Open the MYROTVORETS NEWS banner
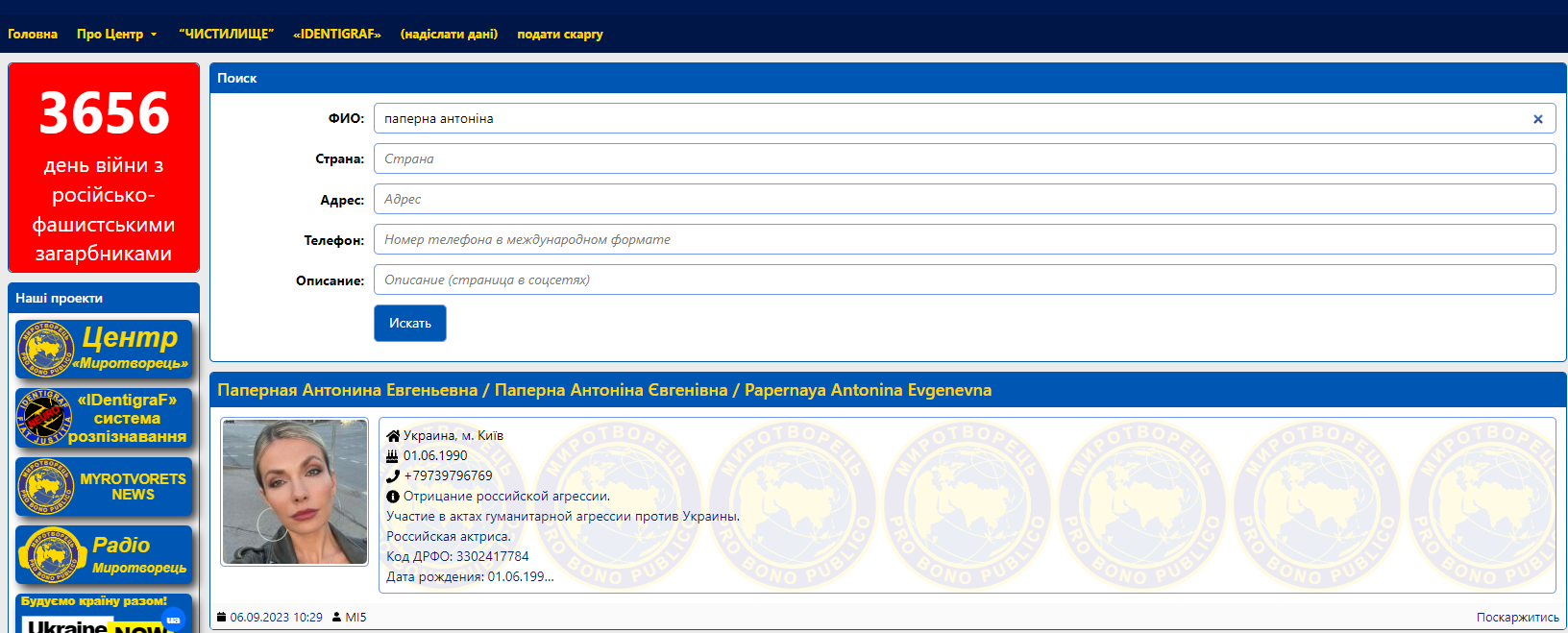 (104, 487)
